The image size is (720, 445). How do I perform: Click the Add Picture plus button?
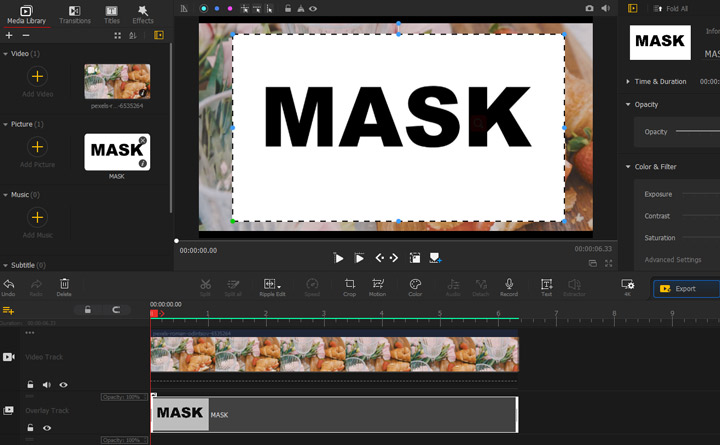pyautogui.click(x=37, y=147)
